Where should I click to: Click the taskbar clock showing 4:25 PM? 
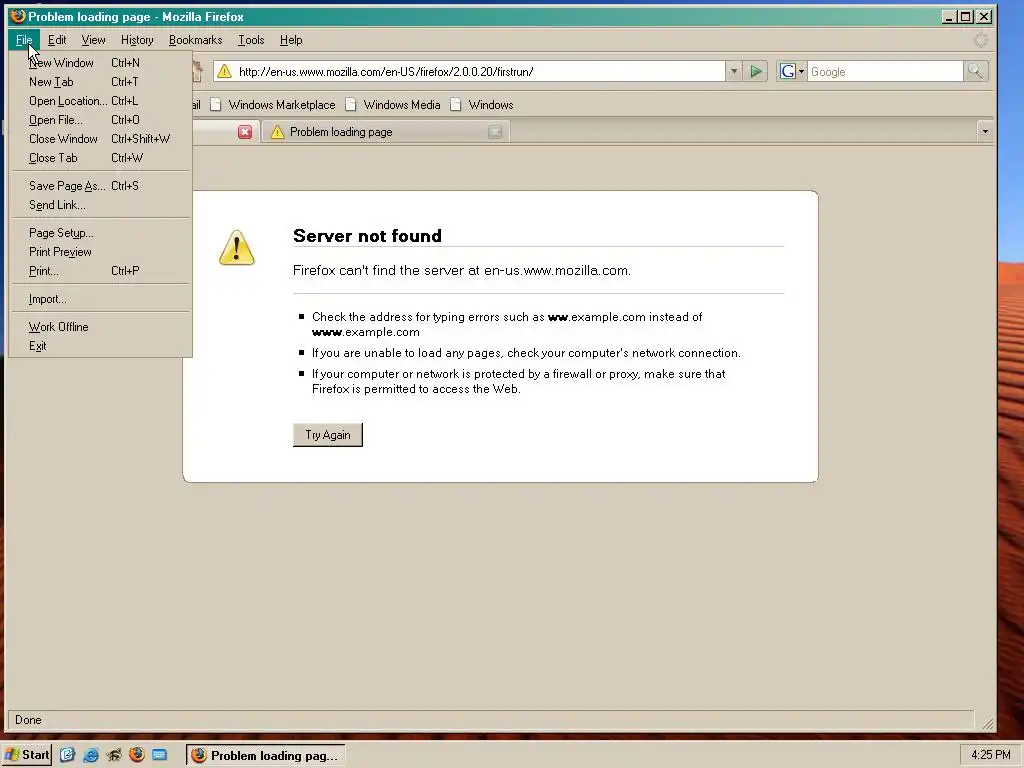click(x=990, y=755)
